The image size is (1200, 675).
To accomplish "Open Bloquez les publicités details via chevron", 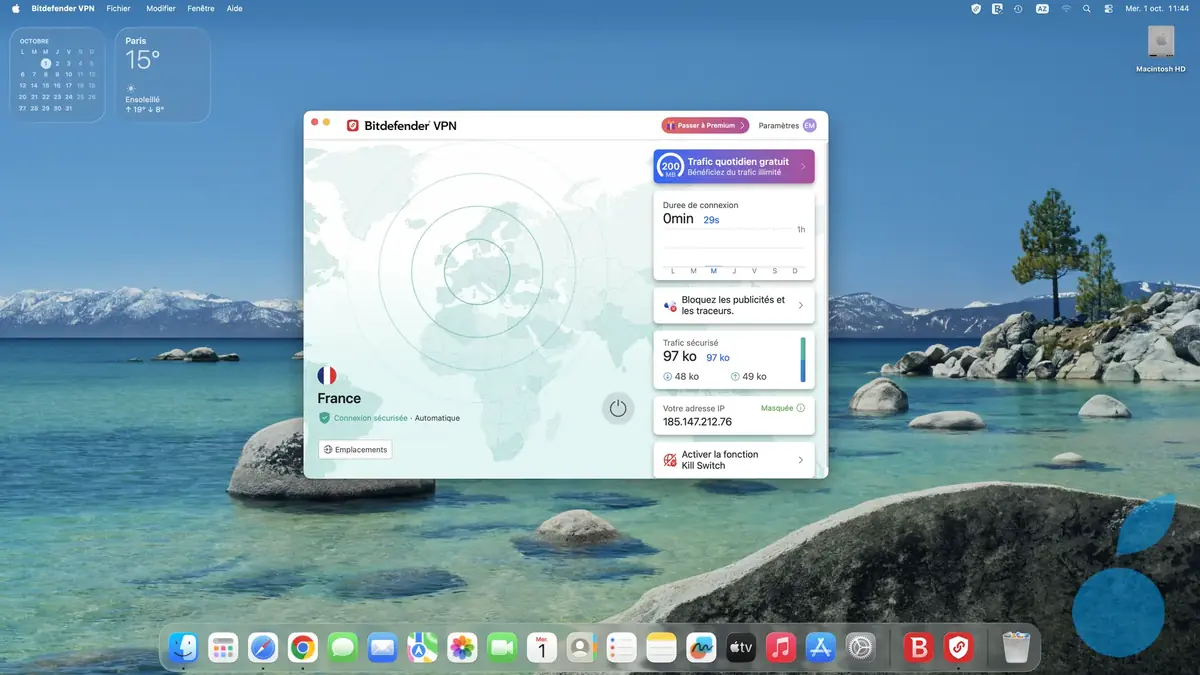I will (x=800, y=305).
